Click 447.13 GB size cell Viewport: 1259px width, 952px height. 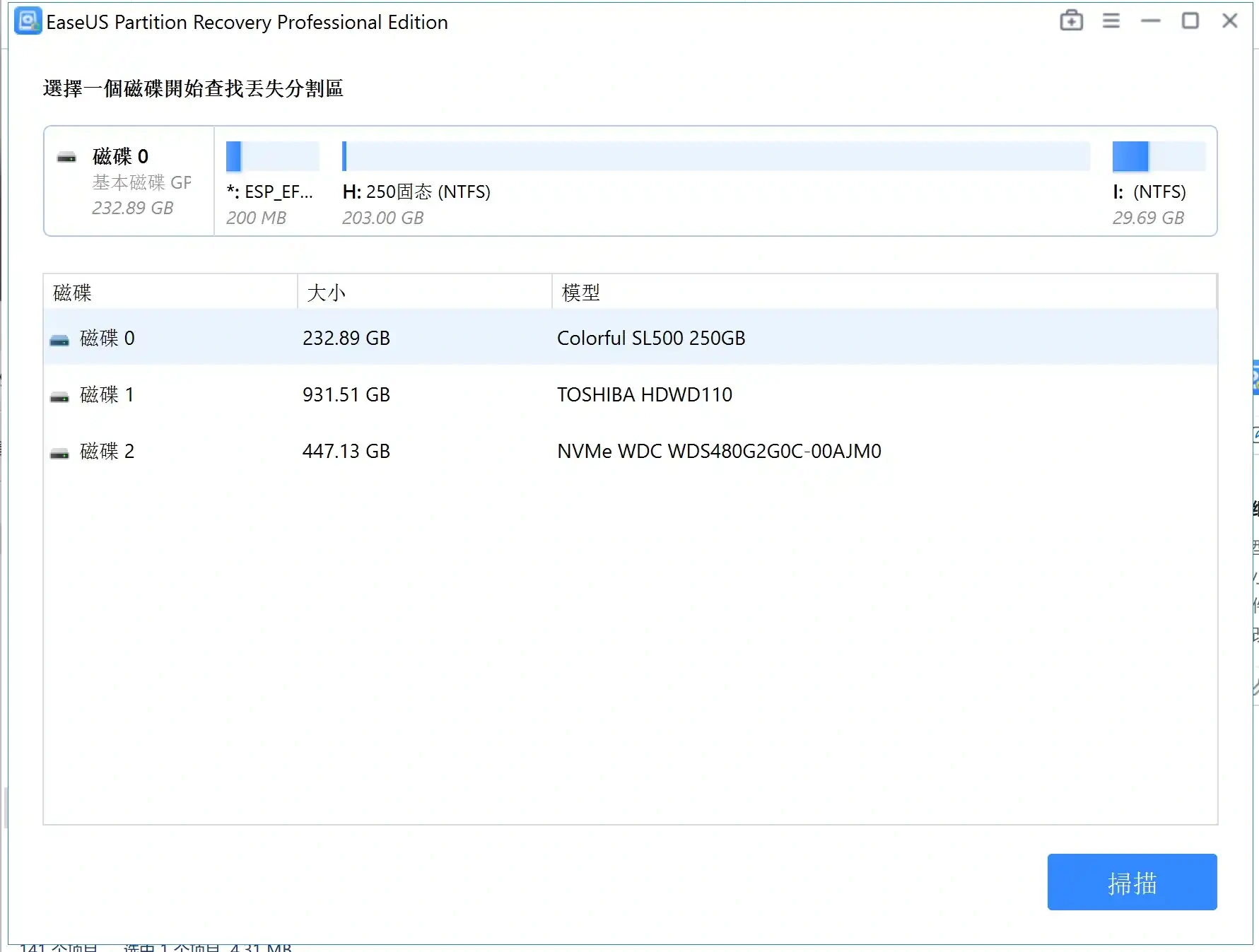(x=346, y=451)
